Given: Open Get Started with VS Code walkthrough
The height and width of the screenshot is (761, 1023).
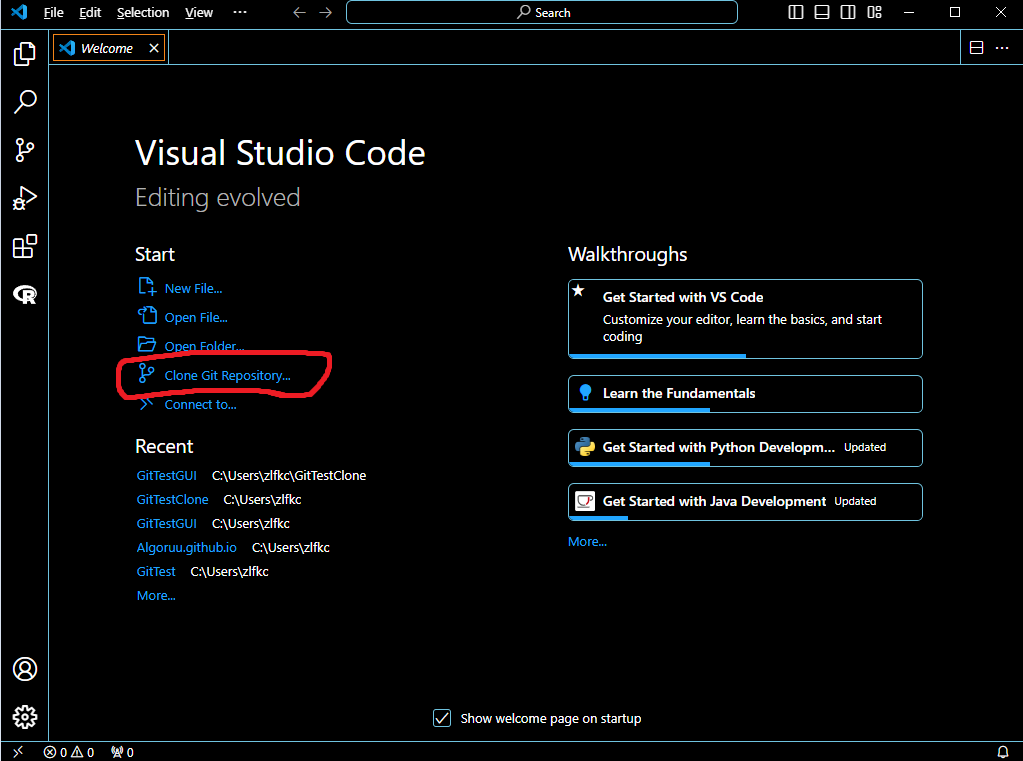Looking at the screenshot, I should coord(745,318).
